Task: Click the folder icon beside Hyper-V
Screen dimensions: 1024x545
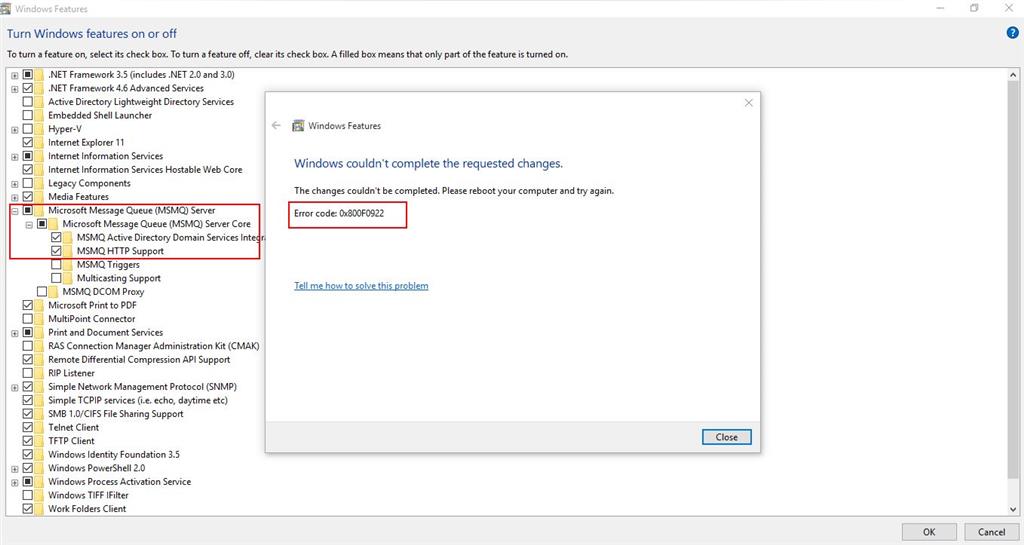Action: point(40,129)
